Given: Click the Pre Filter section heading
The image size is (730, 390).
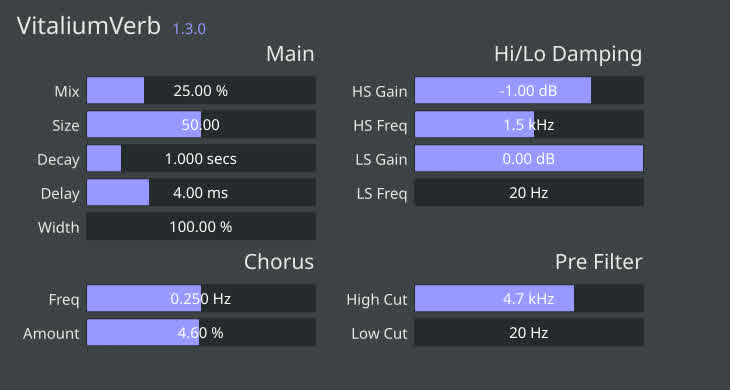Looking at the screenshot, I should click(599, 262).
